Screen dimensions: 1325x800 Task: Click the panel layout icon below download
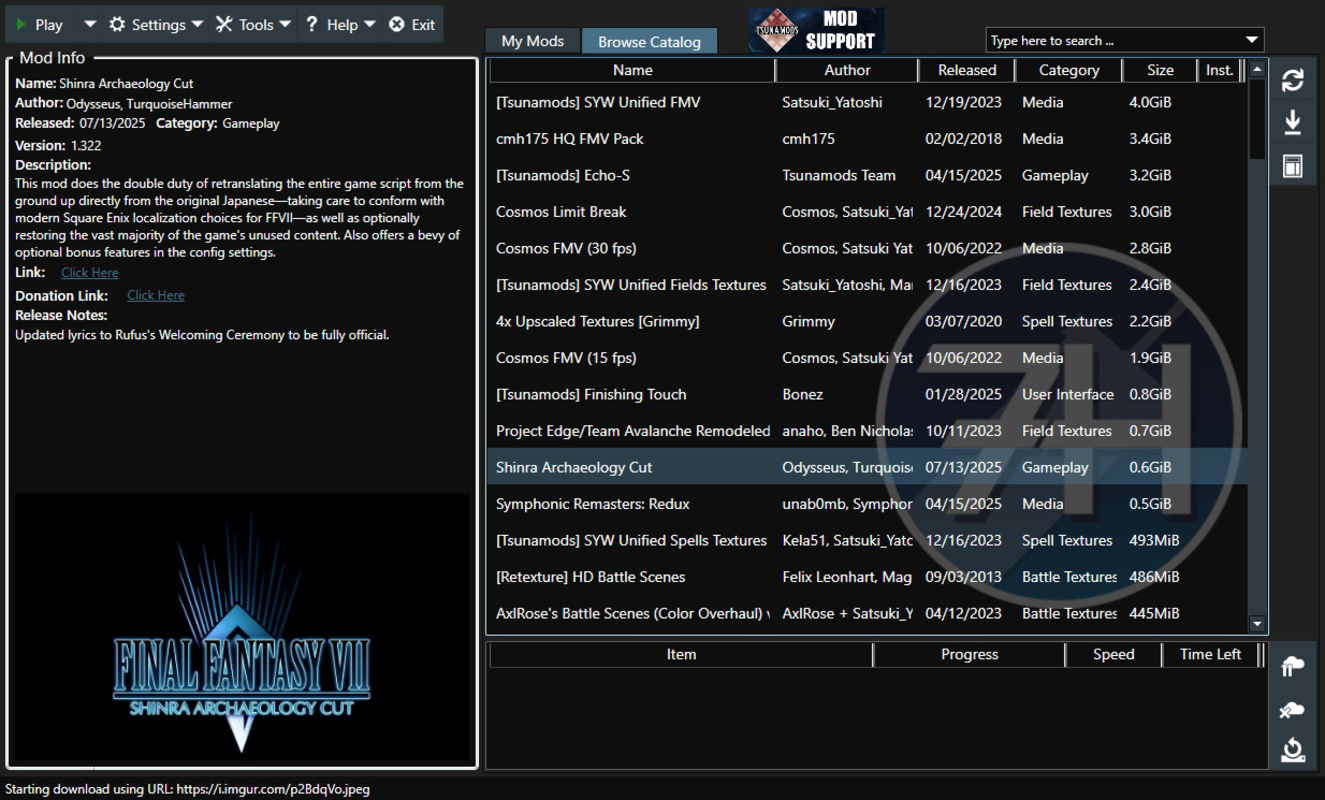(1292, 166)
